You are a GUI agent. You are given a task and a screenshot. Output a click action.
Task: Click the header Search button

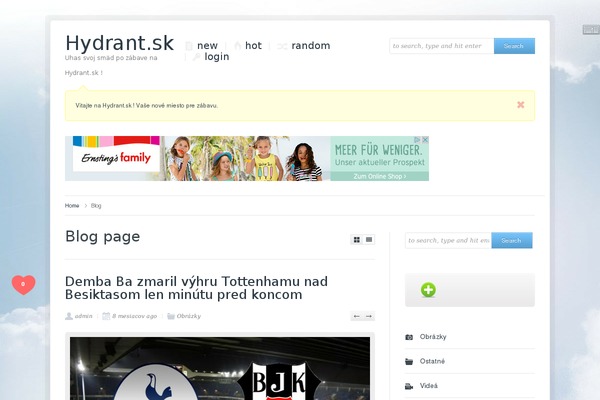click(514, 46)
